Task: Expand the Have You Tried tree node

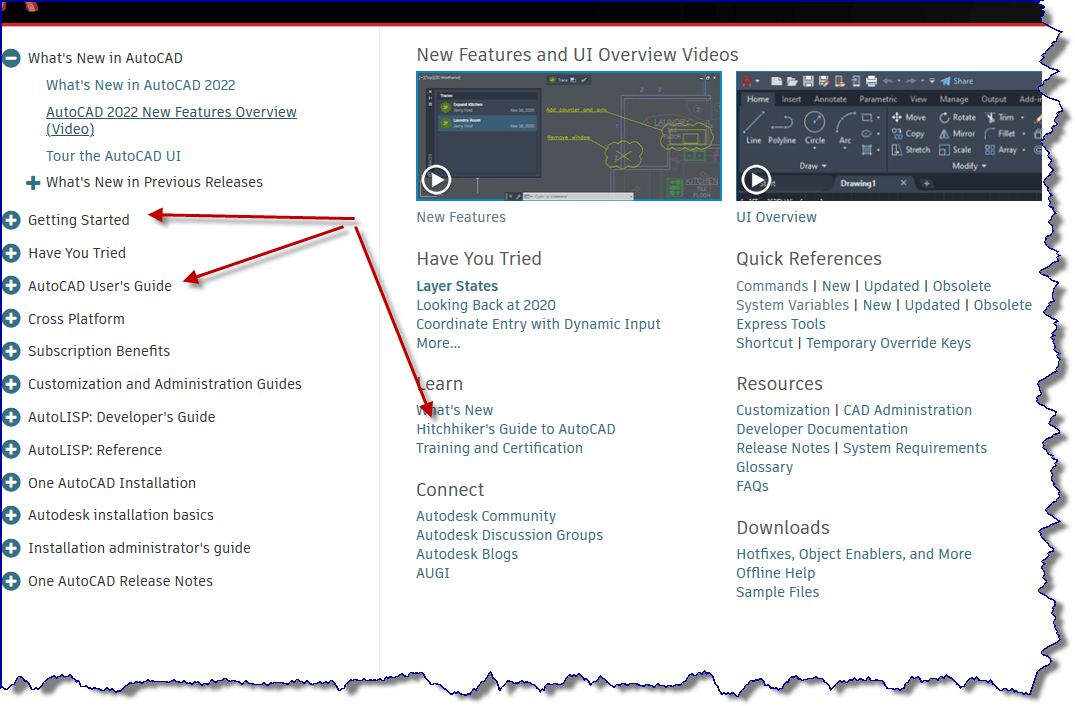Action: [x=11, y=253]
